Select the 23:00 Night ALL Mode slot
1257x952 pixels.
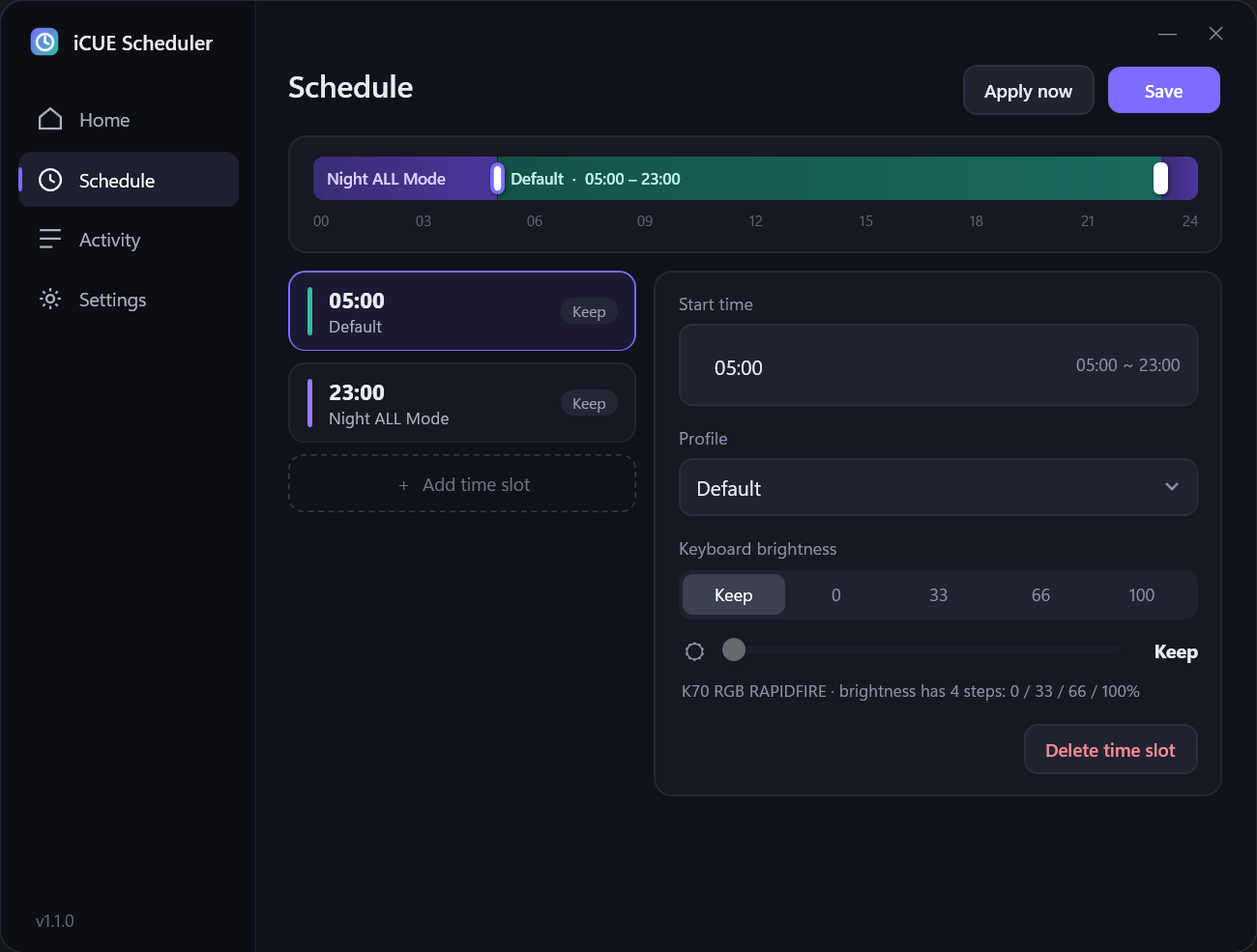pyautogui.click(x=462, y=403)
